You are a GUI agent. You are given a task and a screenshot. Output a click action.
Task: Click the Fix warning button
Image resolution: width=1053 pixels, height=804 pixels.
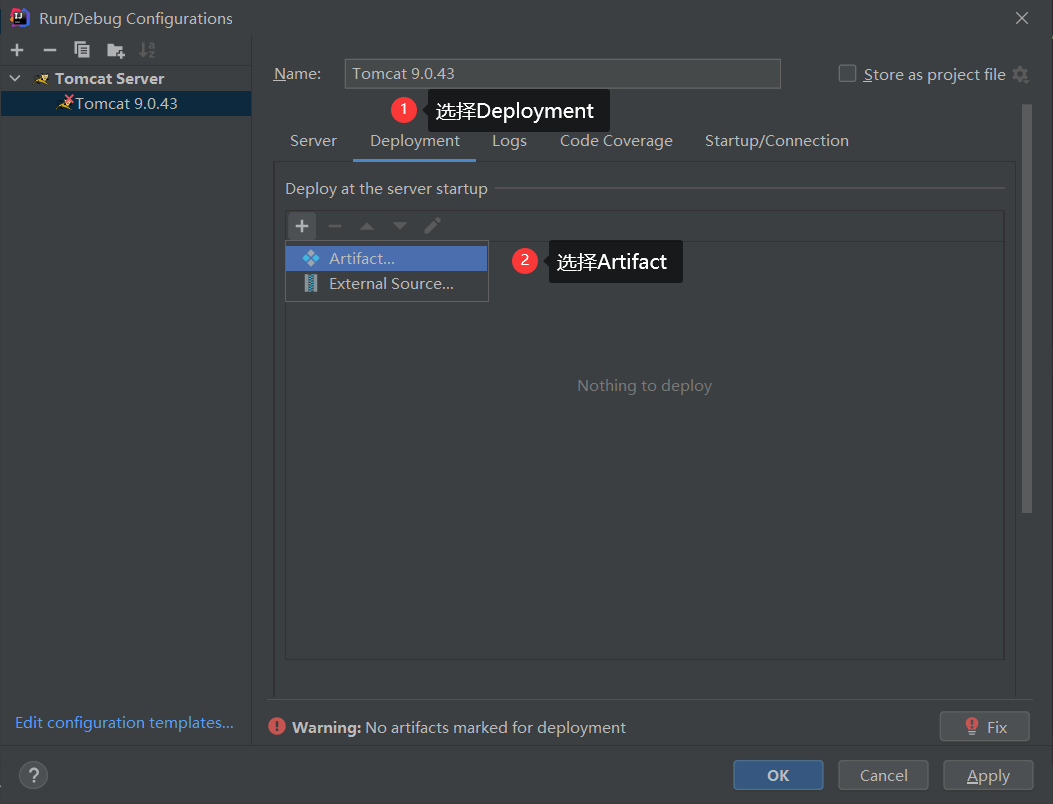[x=985, y=727]
